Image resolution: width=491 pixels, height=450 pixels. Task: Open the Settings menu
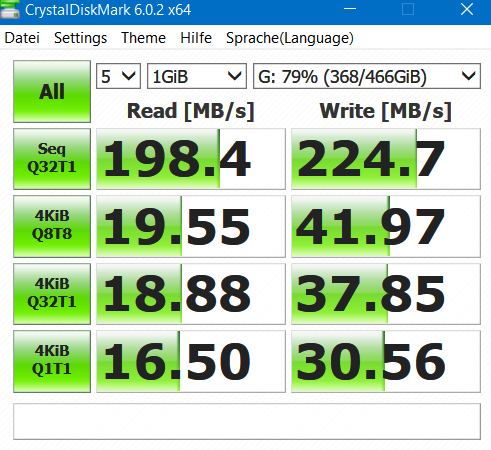(x=80, y=38)
